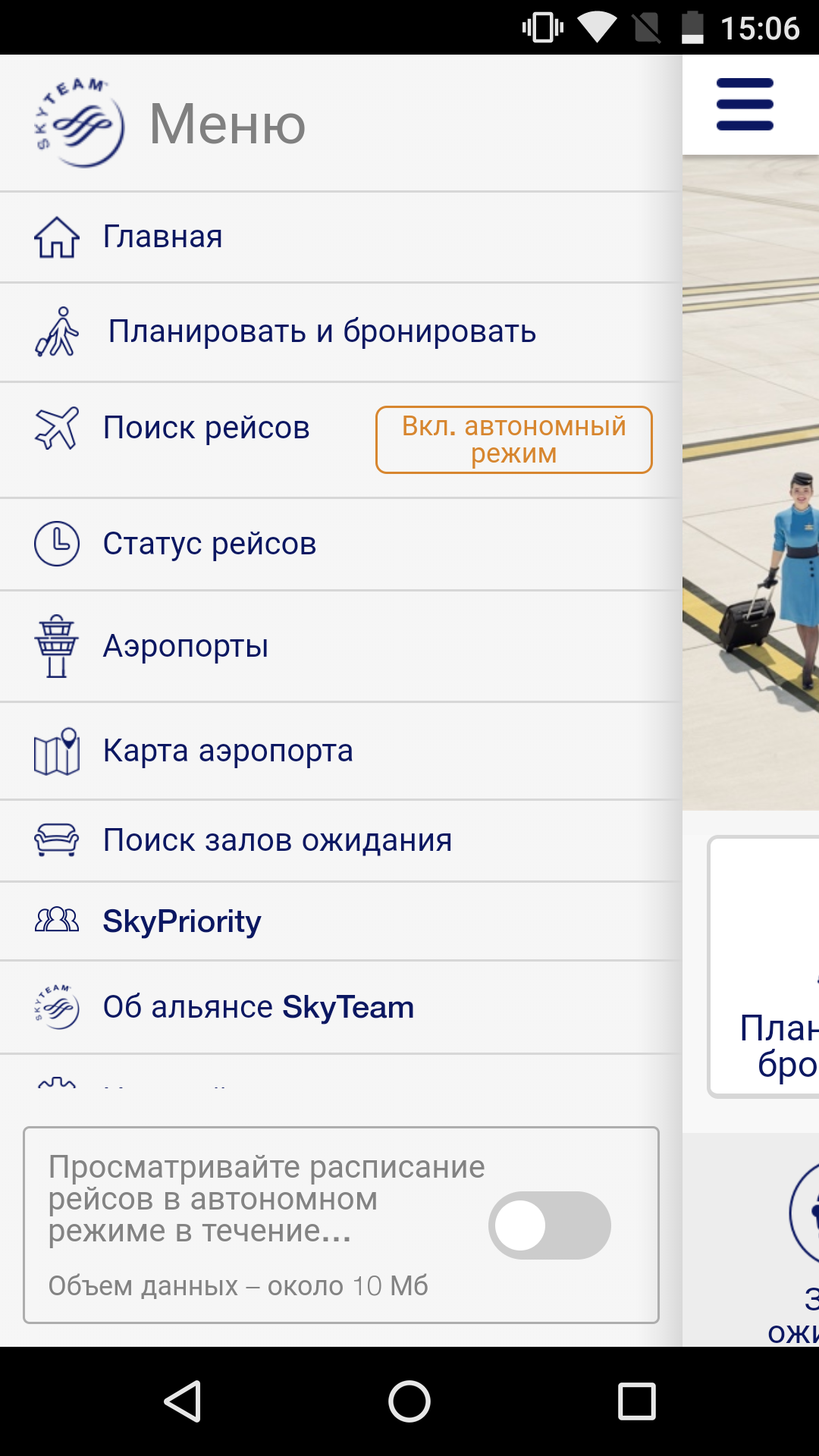Tap the airplane icon beside Поиск рейсов

point(57,428)
